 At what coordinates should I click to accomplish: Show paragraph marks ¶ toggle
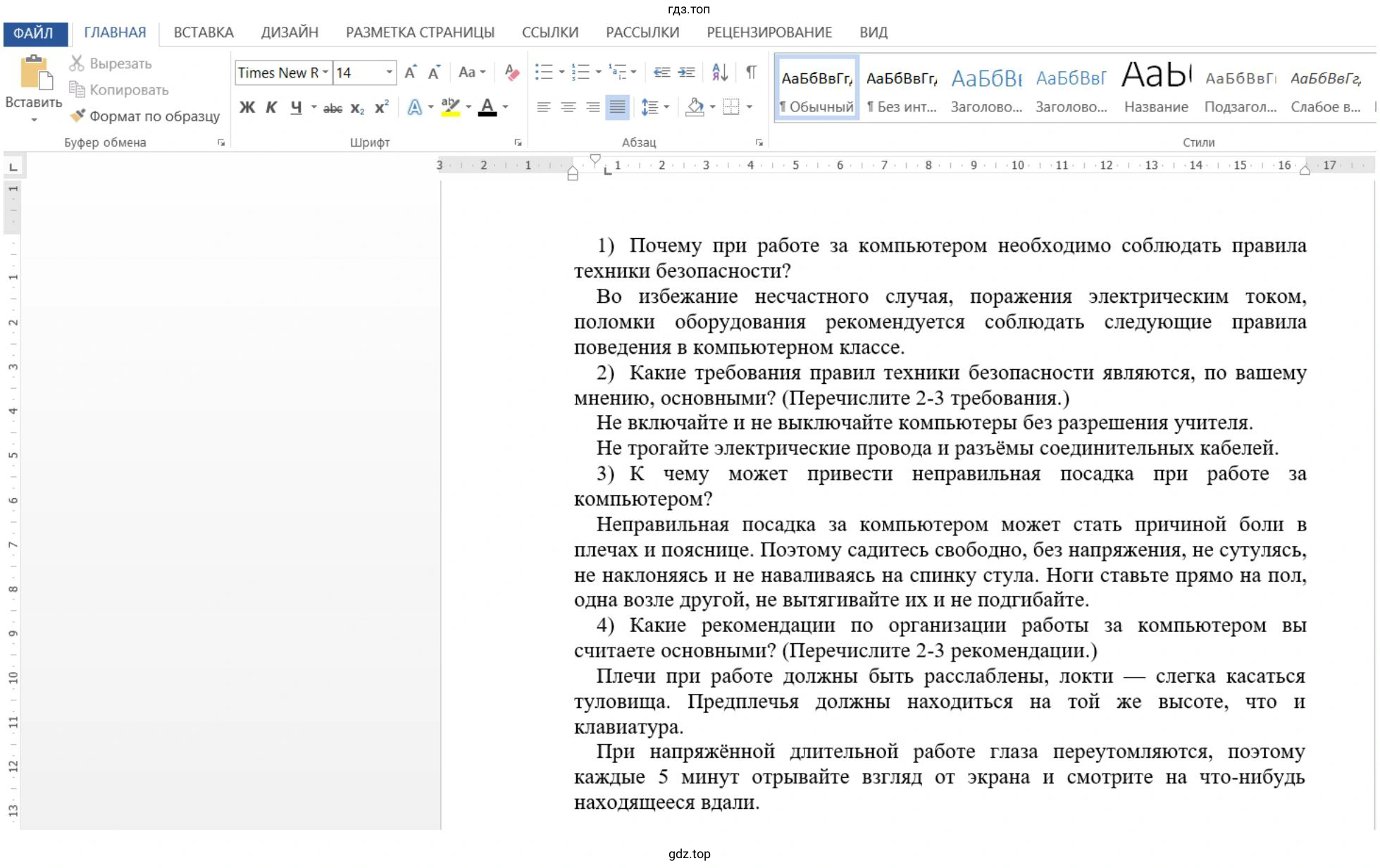[751, 72]
